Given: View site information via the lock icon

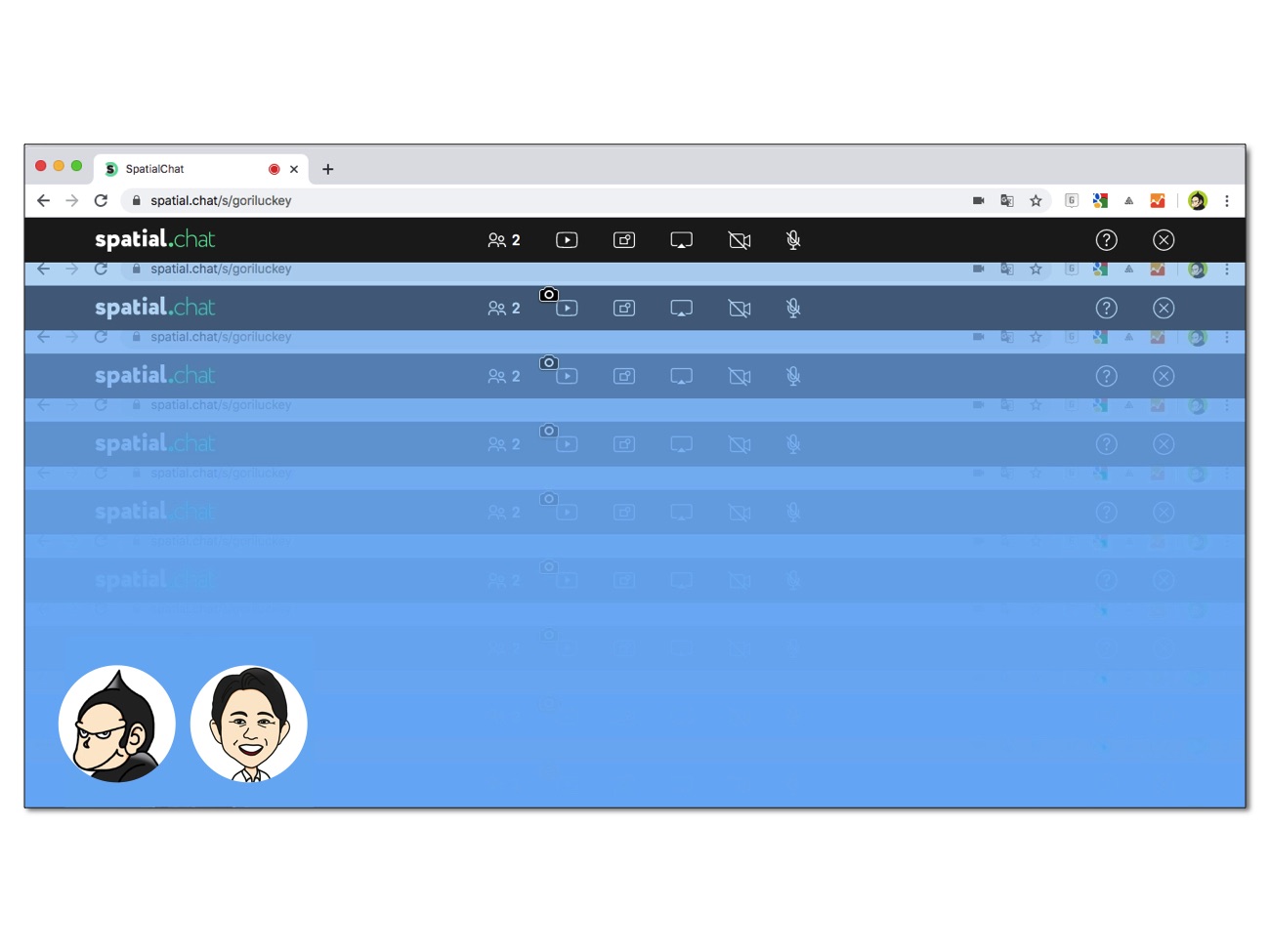Looking at the screenshot, I should tap(136, 200).
